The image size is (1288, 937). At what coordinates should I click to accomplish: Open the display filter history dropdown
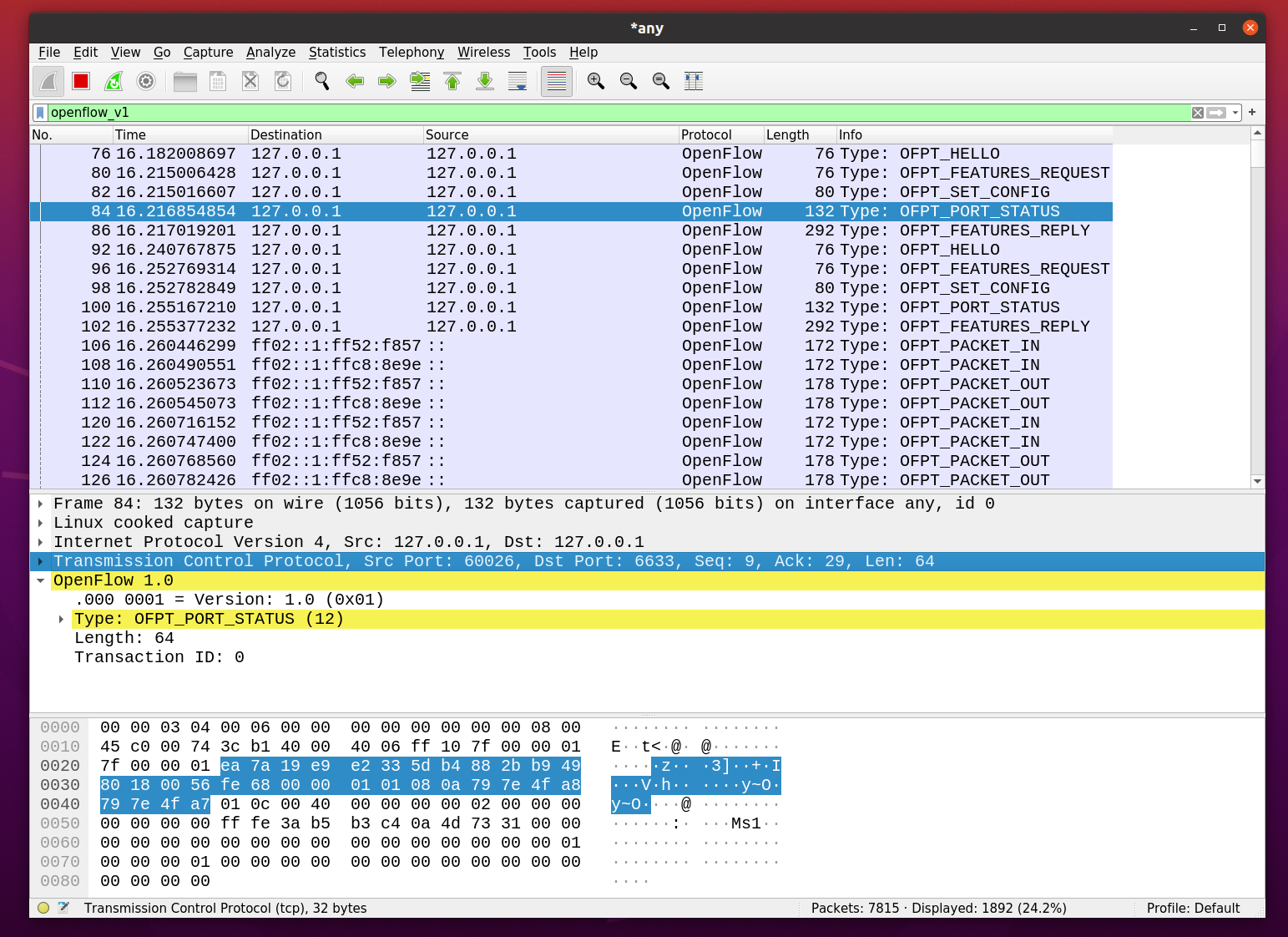(x=1235, y=113)
